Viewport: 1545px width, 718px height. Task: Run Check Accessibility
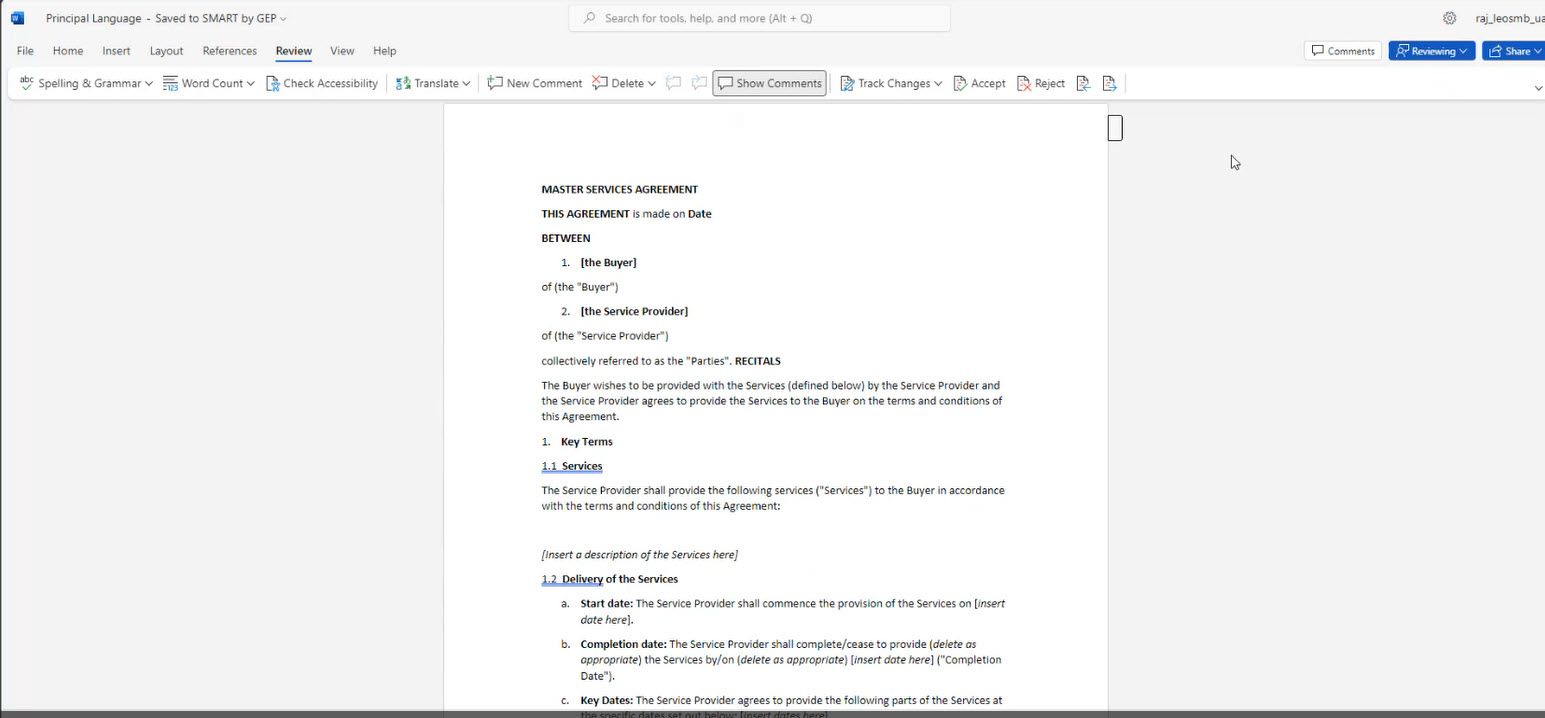pyautogui.click(x=321, y=83)
